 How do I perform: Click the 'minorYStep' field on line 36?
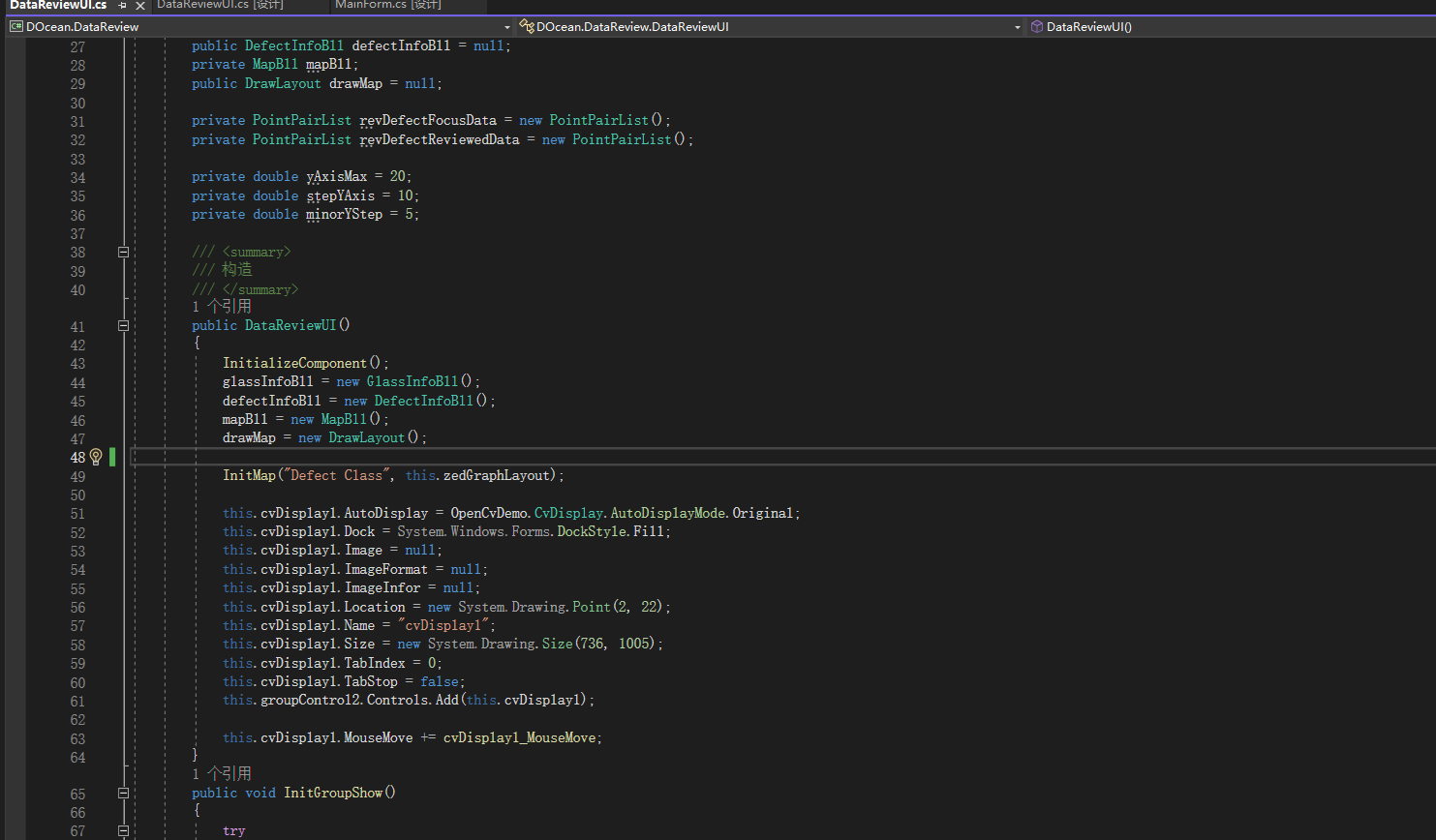pyautogui.click(x=345, y=214)
